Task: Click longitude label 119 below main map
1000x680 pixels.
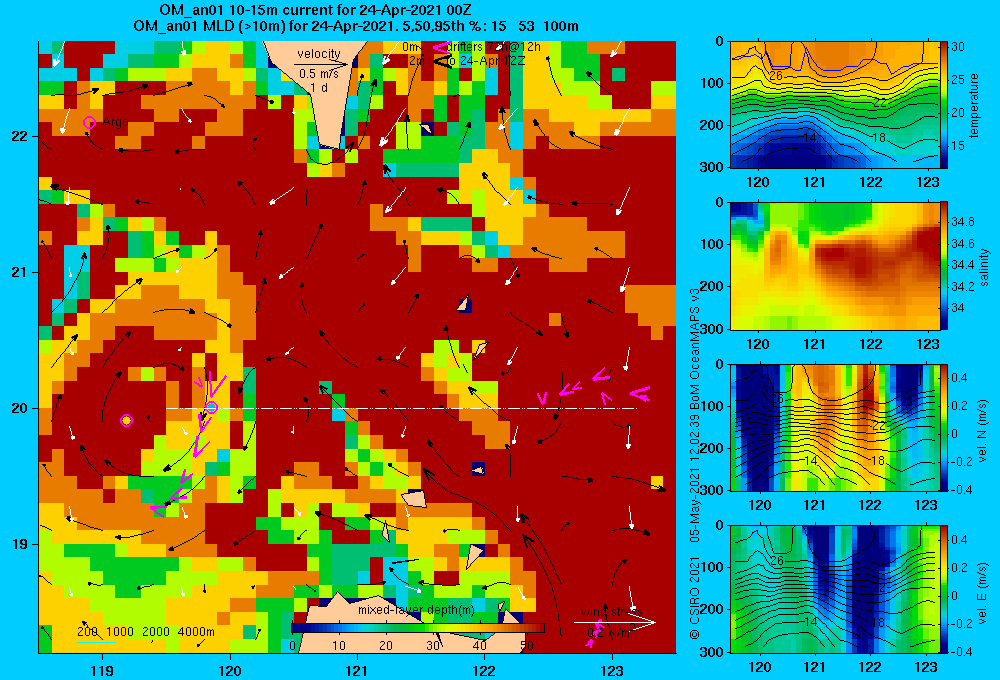Action: point(102,670)
